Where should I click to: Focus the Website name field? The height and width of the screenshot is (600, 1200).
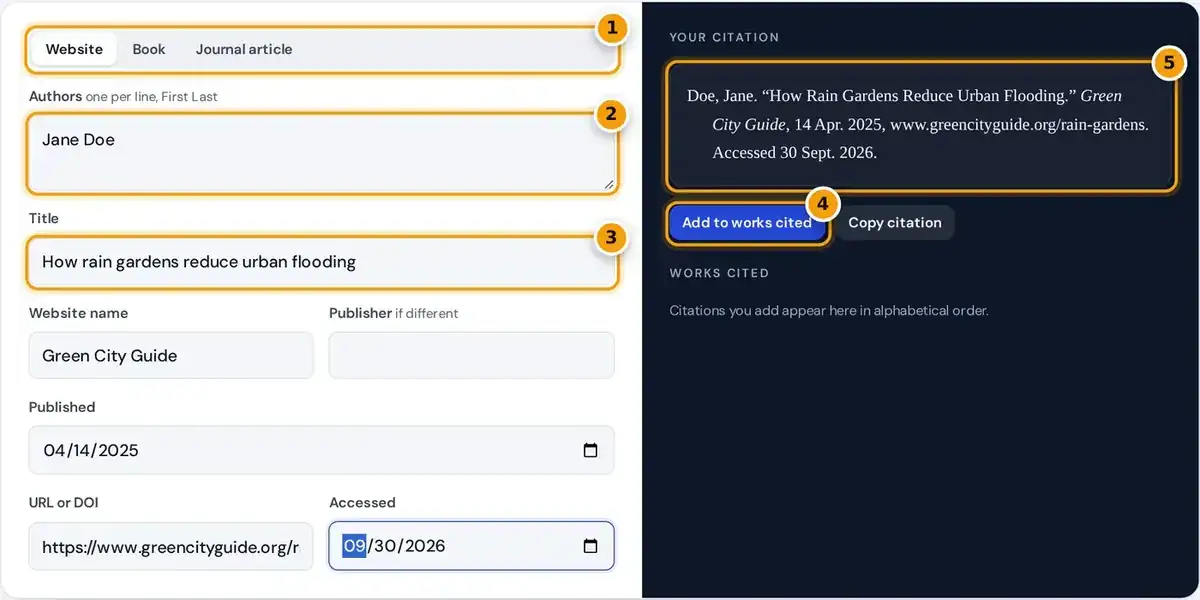click(171, 355)
